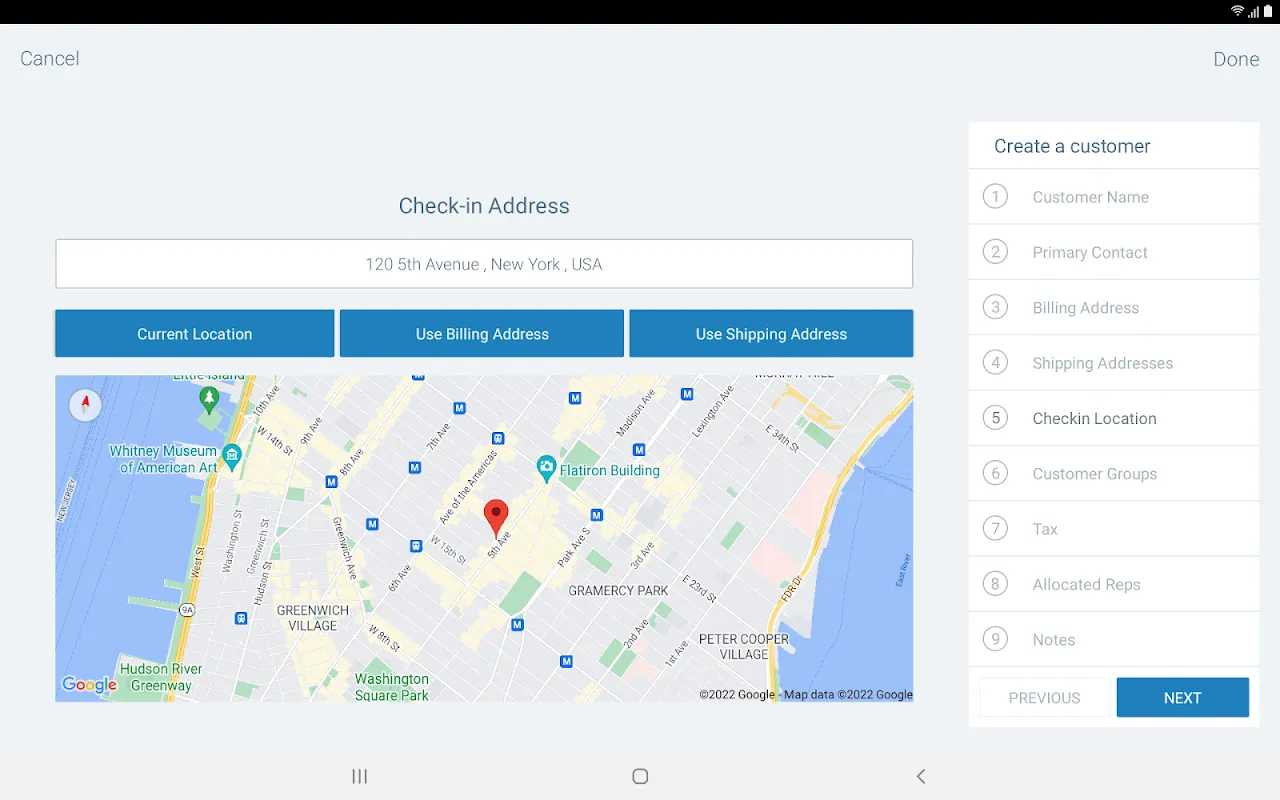Tap the cellular signal status icon
This screenshot has width=1280, height=800.
[x=1253, y=11]
